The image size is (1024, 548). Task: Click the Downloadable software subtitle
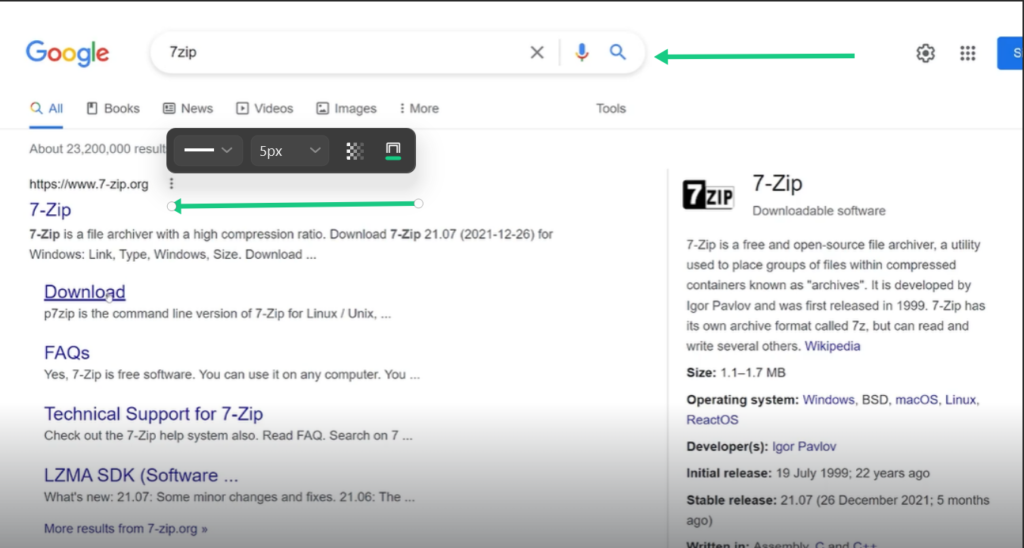[819, 211]
